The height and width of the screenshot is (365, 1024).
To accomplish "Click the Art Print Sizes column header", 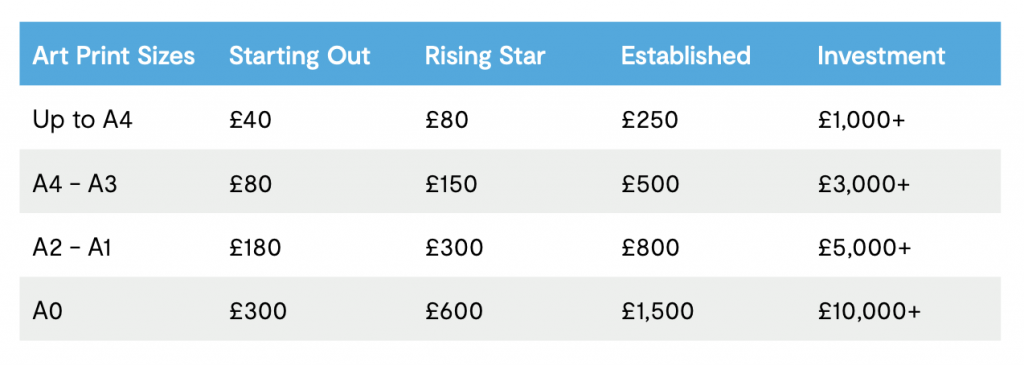I will 114,56.
